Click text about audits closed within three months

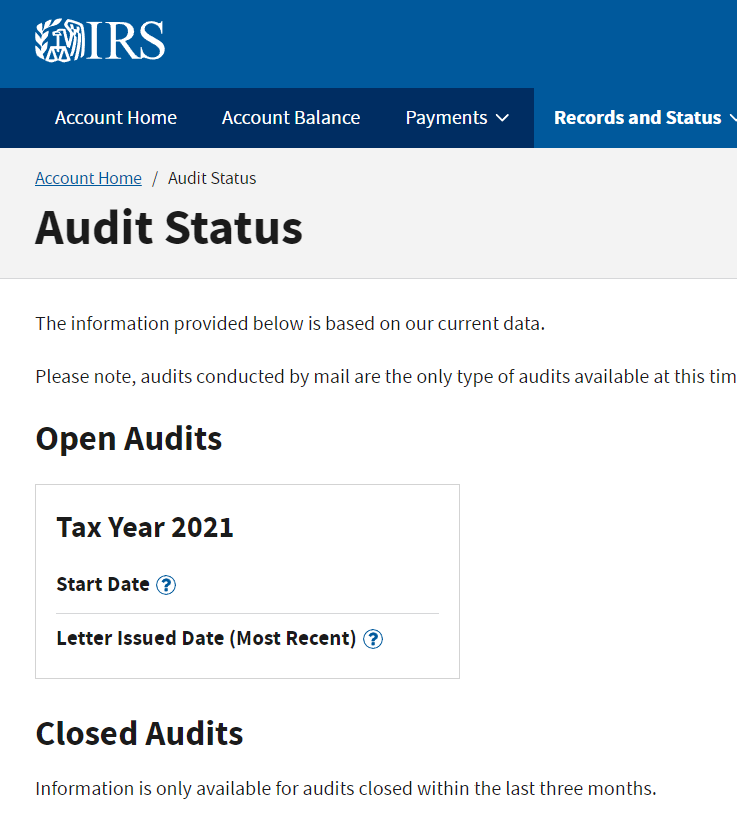tap(345, 789)
